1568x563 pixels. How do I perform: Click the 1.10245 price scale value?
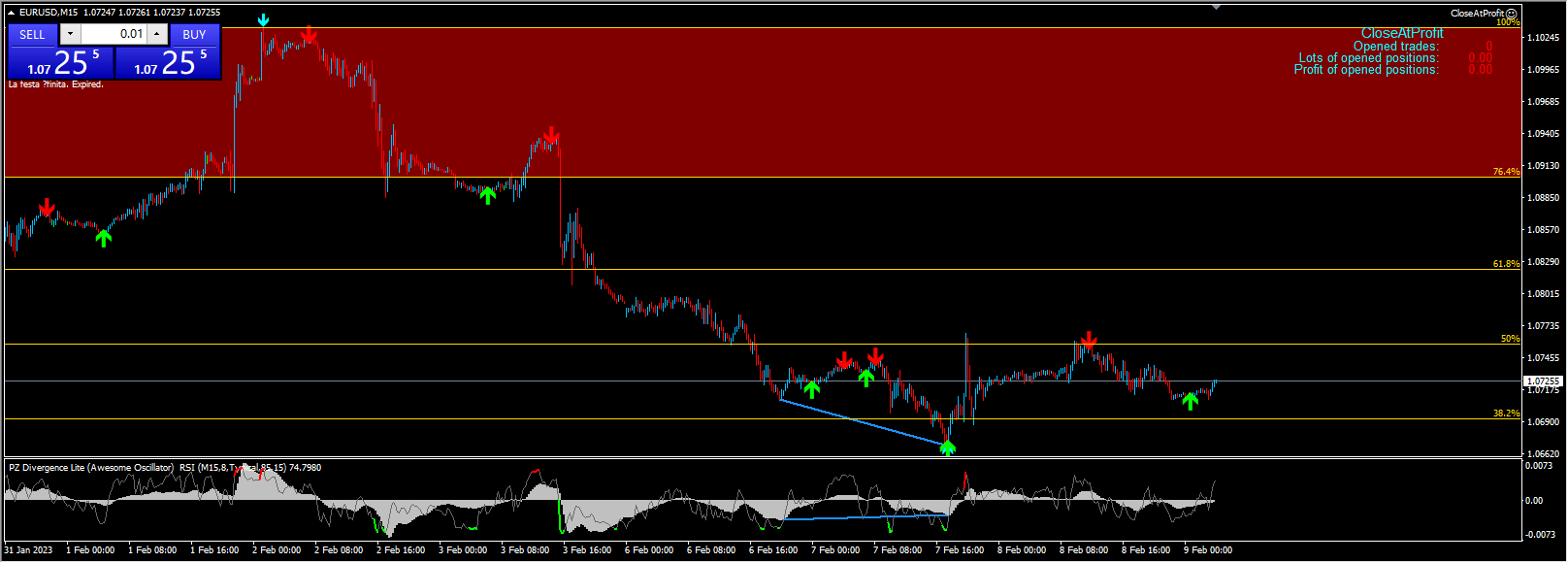tap(1544, 37)
